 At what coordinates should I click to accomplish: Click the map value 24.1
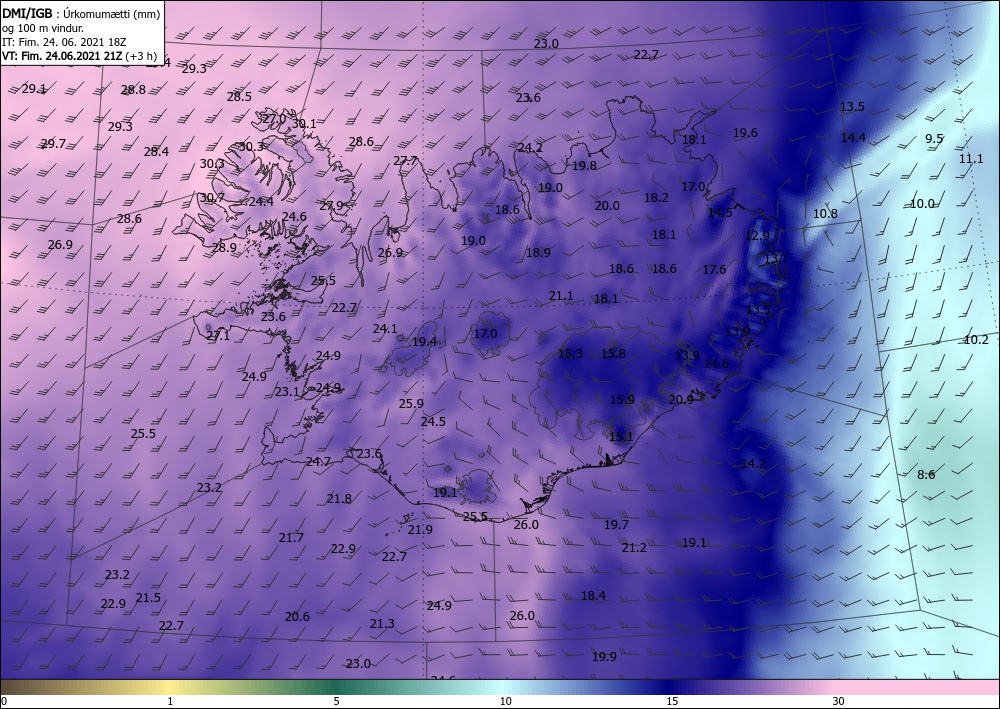385,329
